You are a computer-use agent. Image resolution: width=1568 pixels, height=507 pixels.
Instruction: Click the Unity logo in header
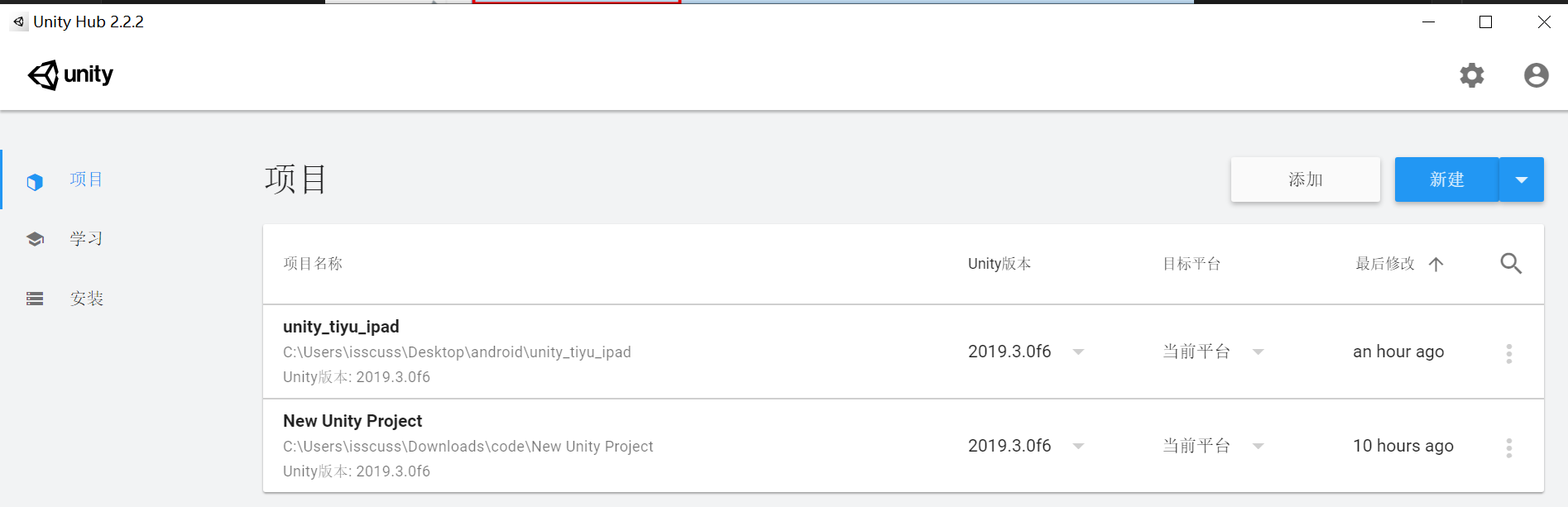(70, 75)
